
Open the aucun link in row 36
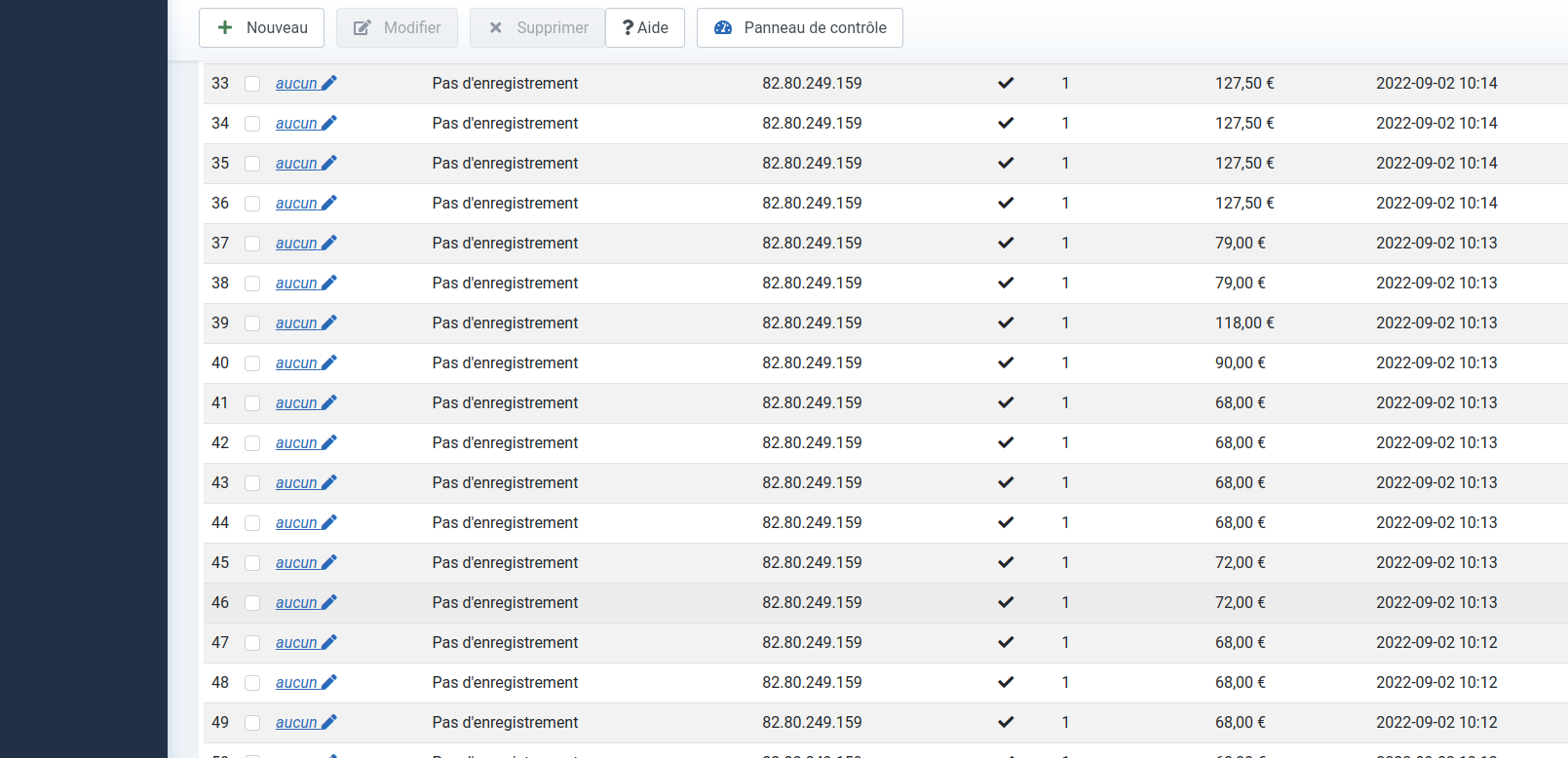(296, 203)
